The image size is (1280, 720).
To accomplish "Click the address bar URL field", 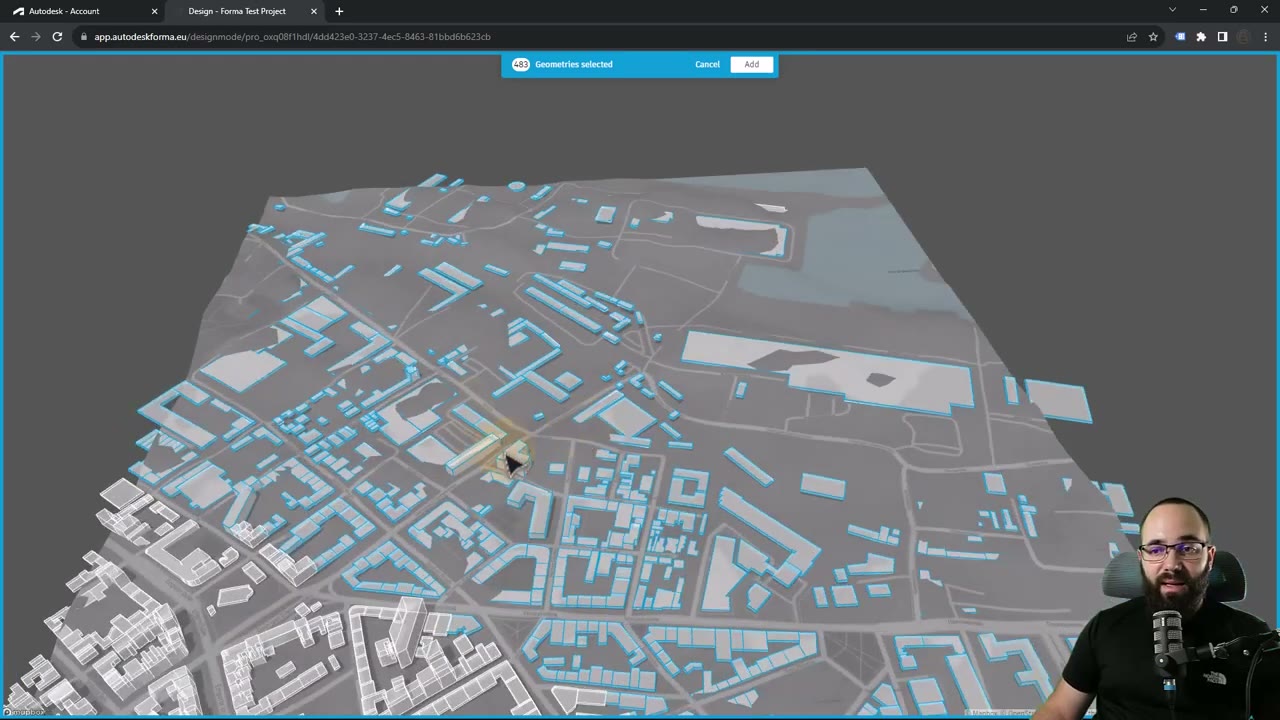I will tap(600, 37).
